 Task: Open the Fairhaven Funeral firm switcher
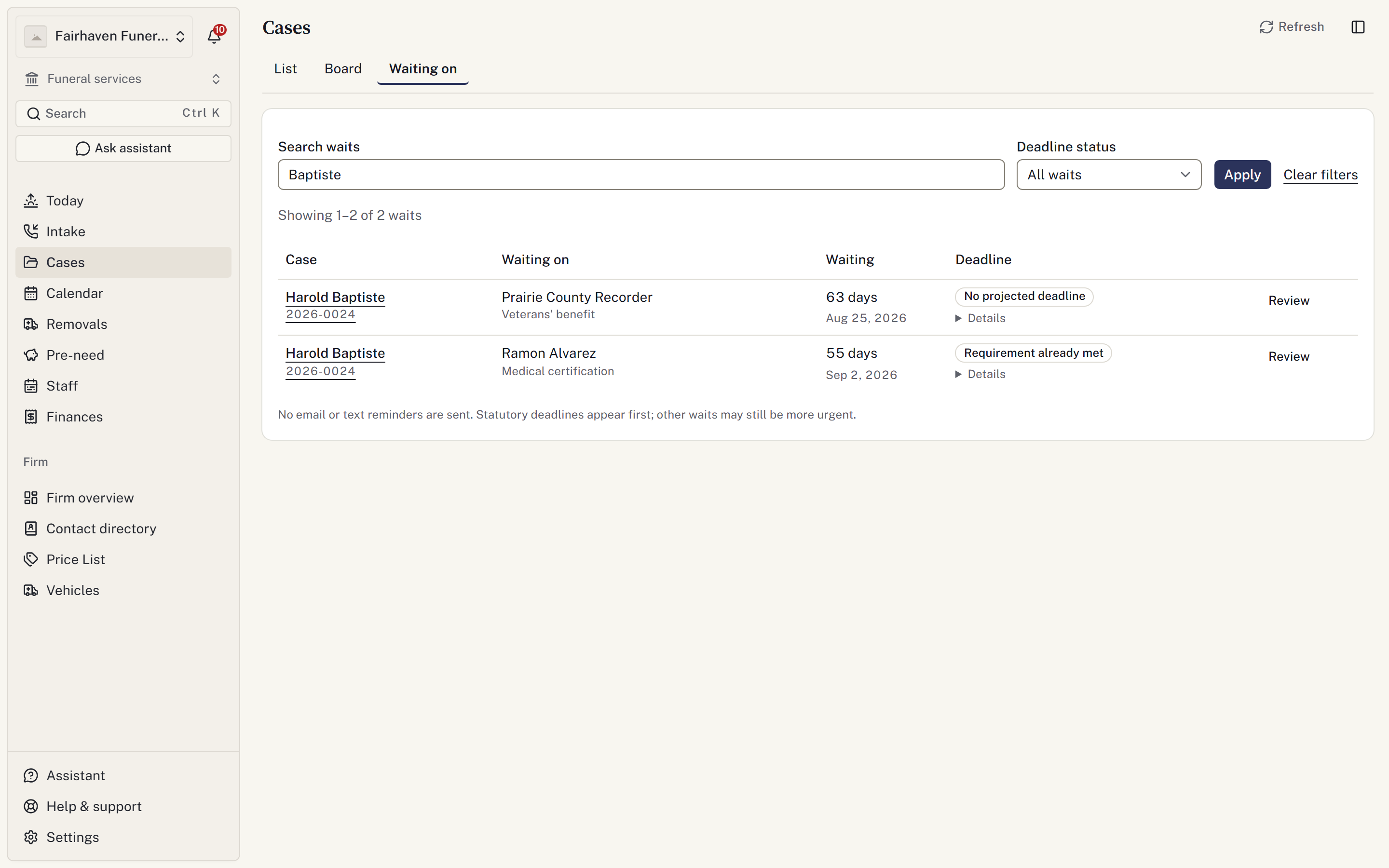pos(105,36)
